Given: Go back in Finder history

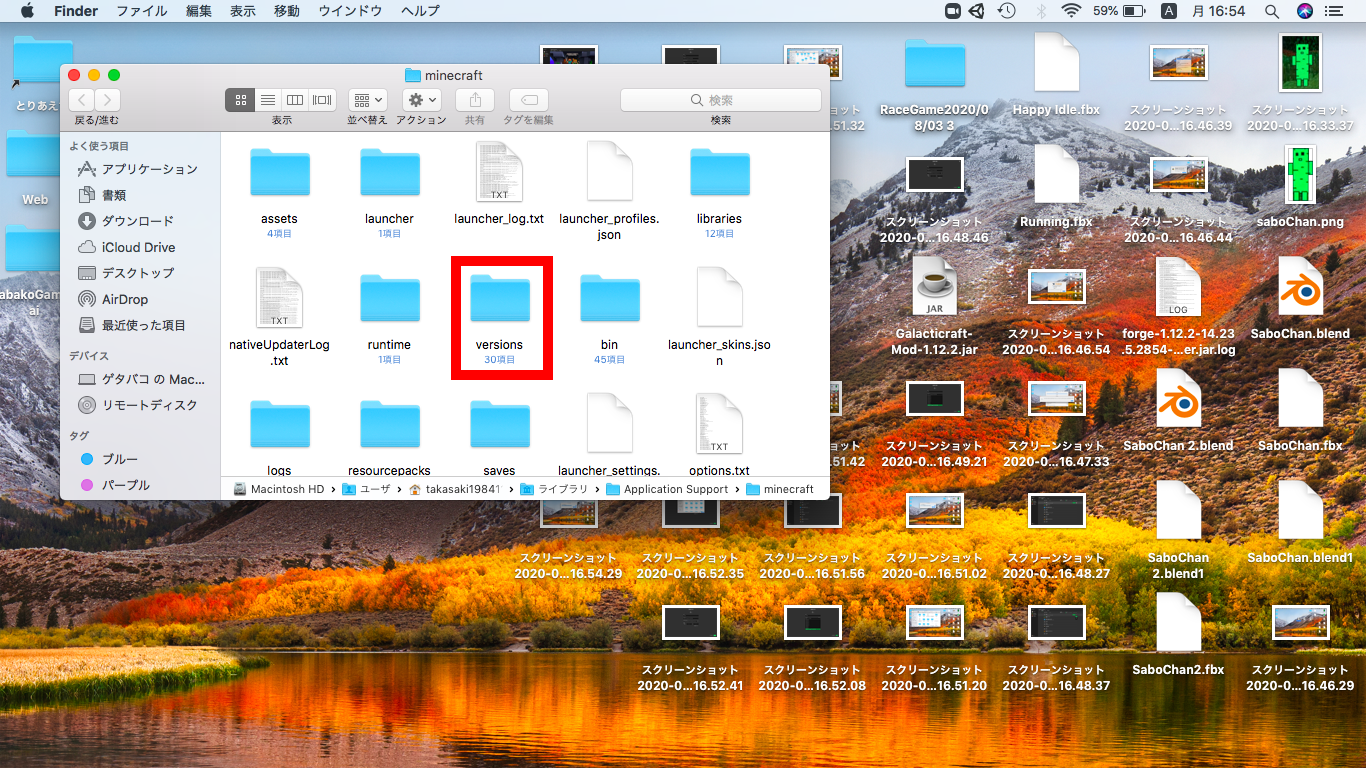Looking at the screenshot, I should point(81,100).
